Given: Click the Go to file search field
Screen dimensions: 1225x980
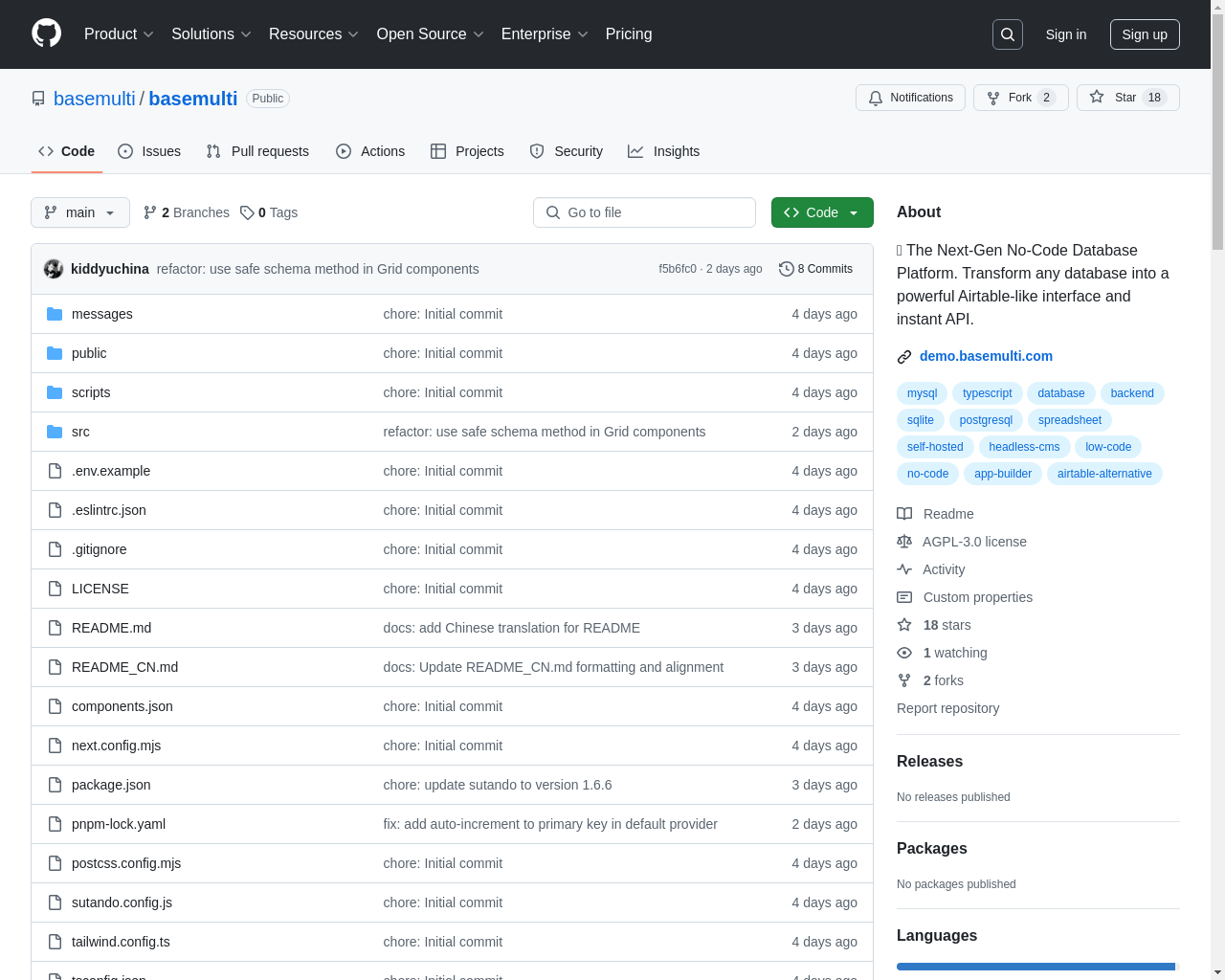Looking at the screenshot, I should pos(644,212).
